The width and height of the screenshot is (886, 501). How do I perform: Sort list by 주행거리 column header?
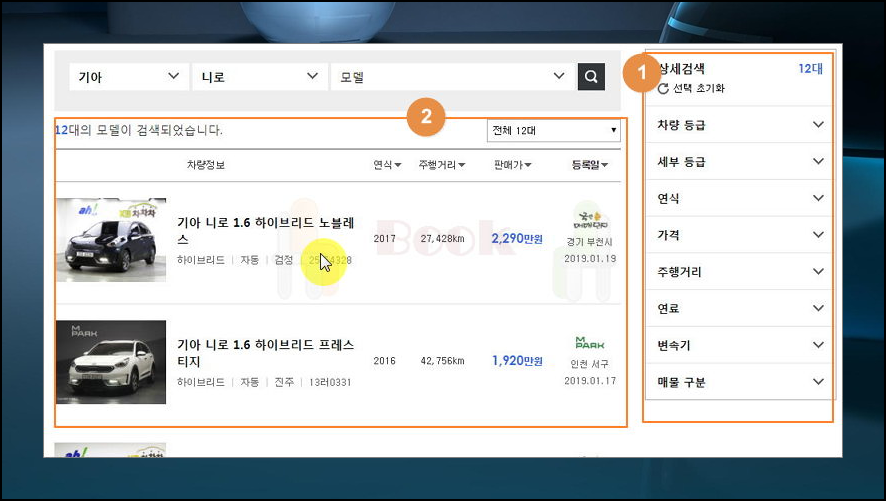[x=441, y=165]
